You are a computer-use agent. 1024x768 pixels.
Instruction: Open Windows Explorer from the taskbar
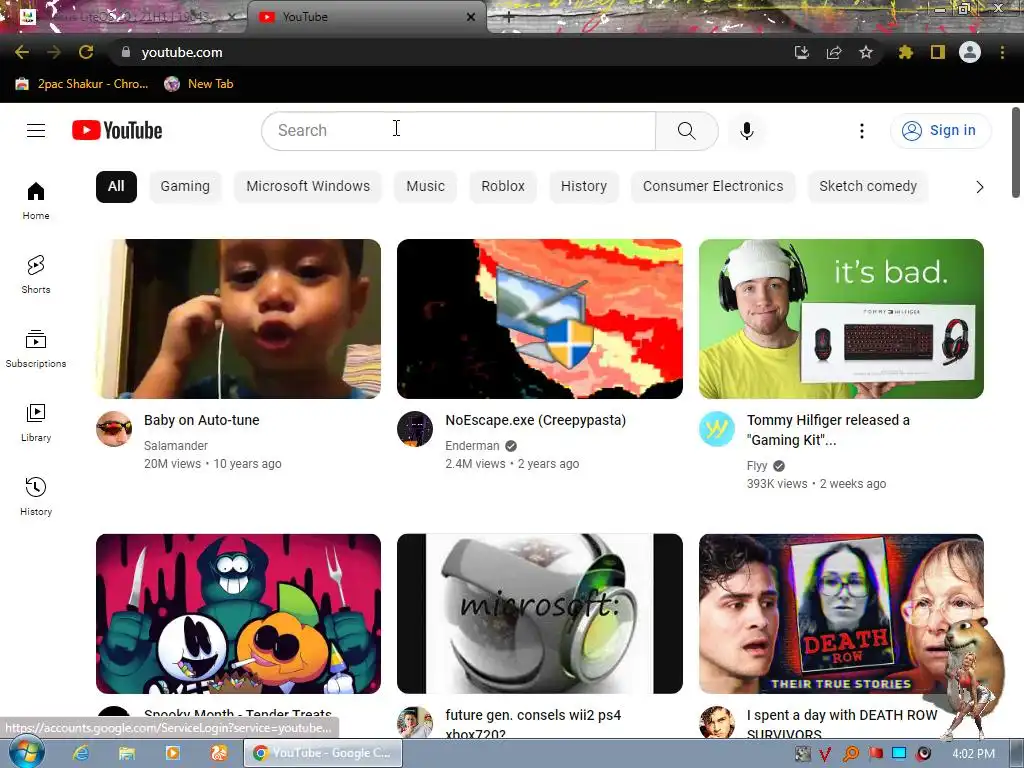pos(127,753)
